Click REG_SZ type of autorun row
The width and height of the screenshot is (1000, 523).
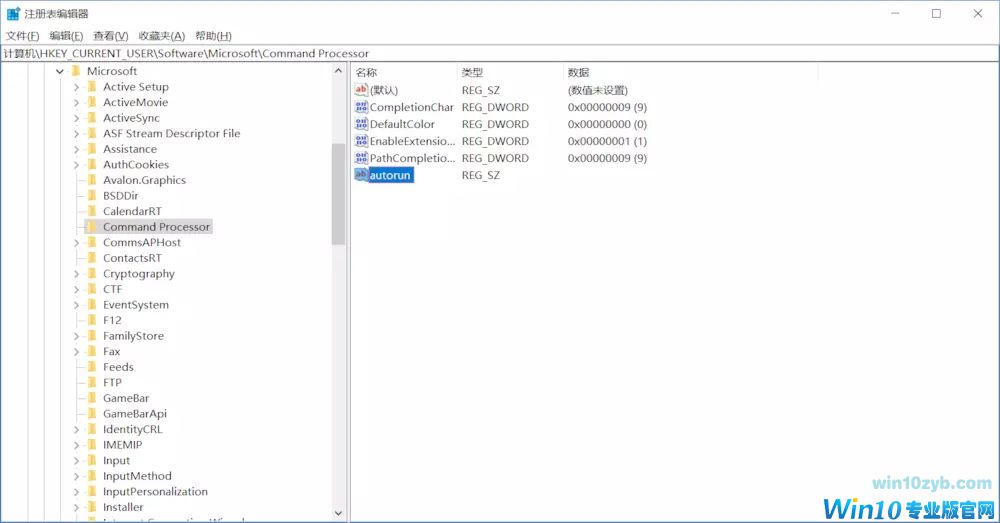click(x=481, y=175)
